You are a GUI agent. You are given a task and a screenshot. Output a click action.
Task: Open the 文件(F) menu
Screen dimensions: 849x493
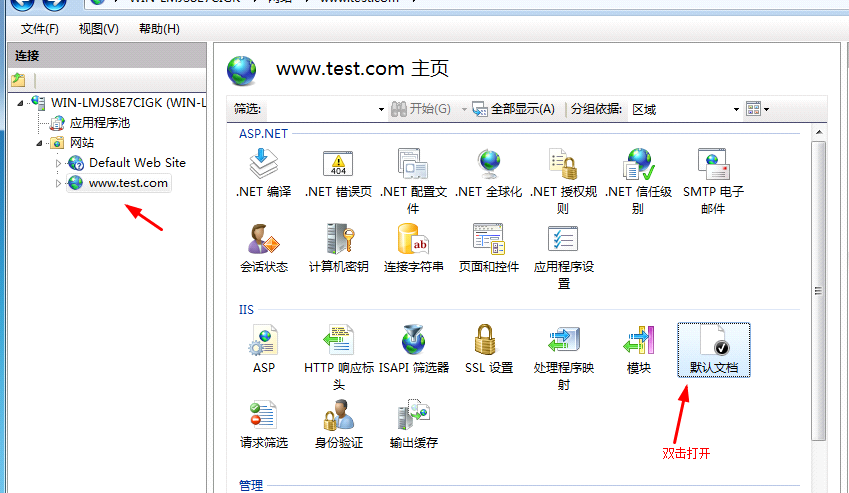point(40,29)
